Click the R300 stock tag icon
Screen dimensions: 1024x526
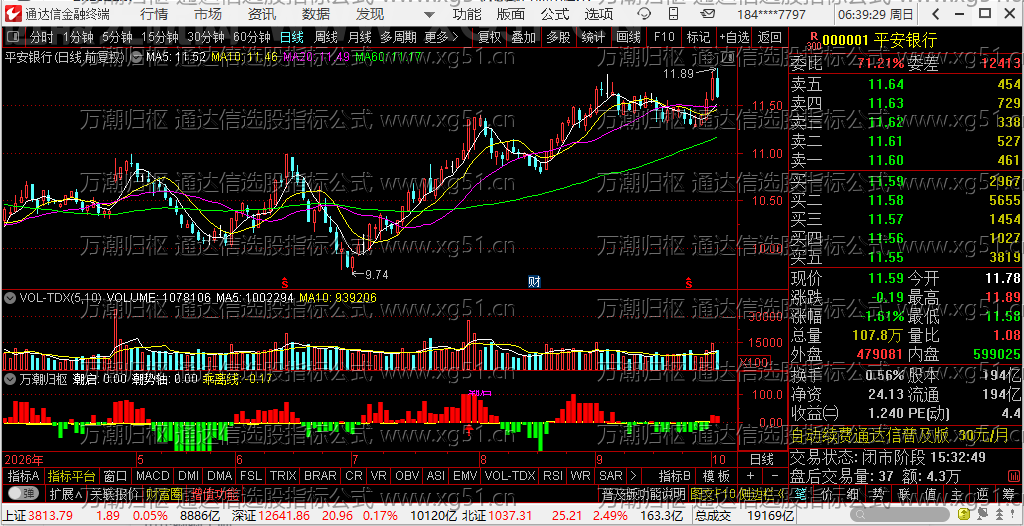click(812, 41)
